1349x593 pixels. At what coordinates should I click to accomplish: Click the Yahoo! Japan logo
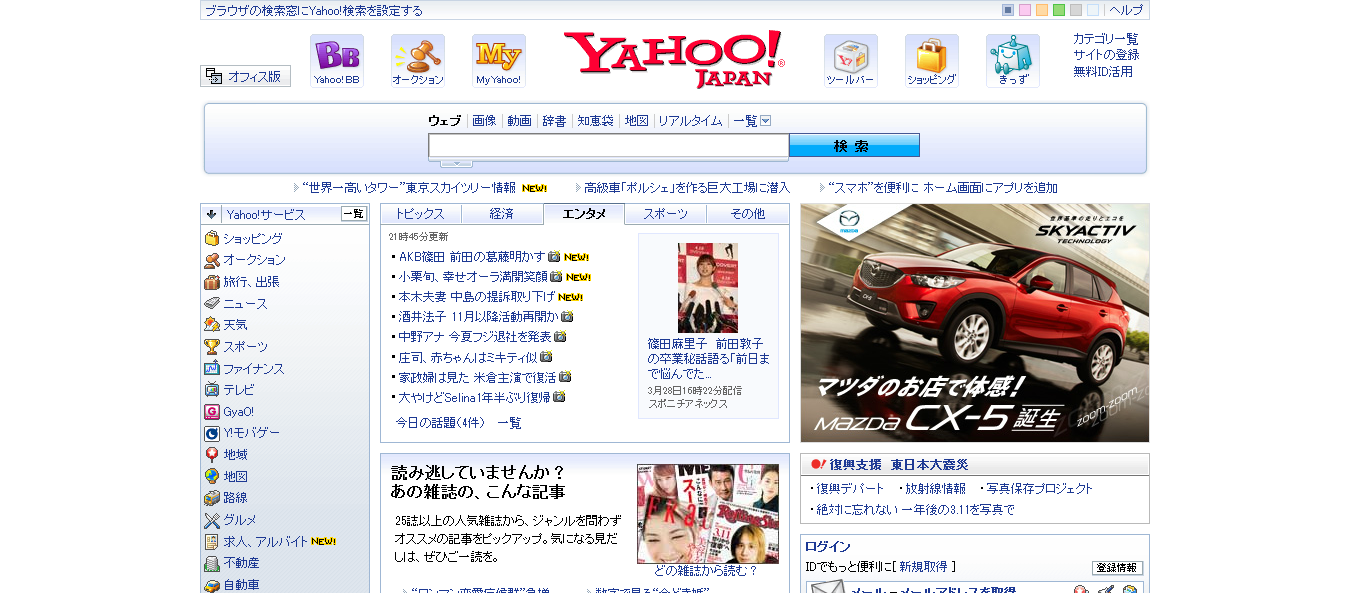[674, 59]
